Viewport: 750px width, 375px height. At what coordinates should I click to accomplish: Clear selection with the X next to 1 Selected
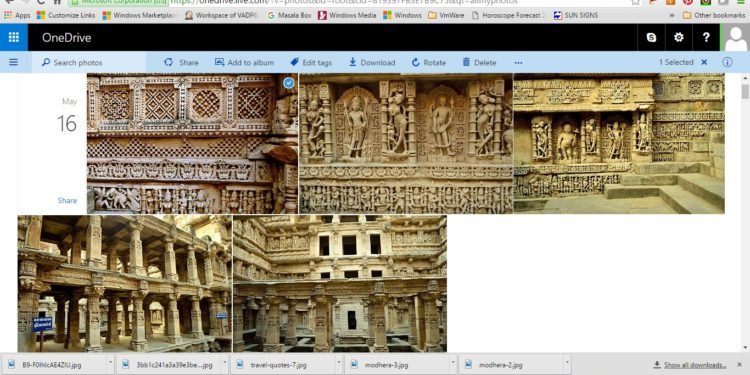704,62
